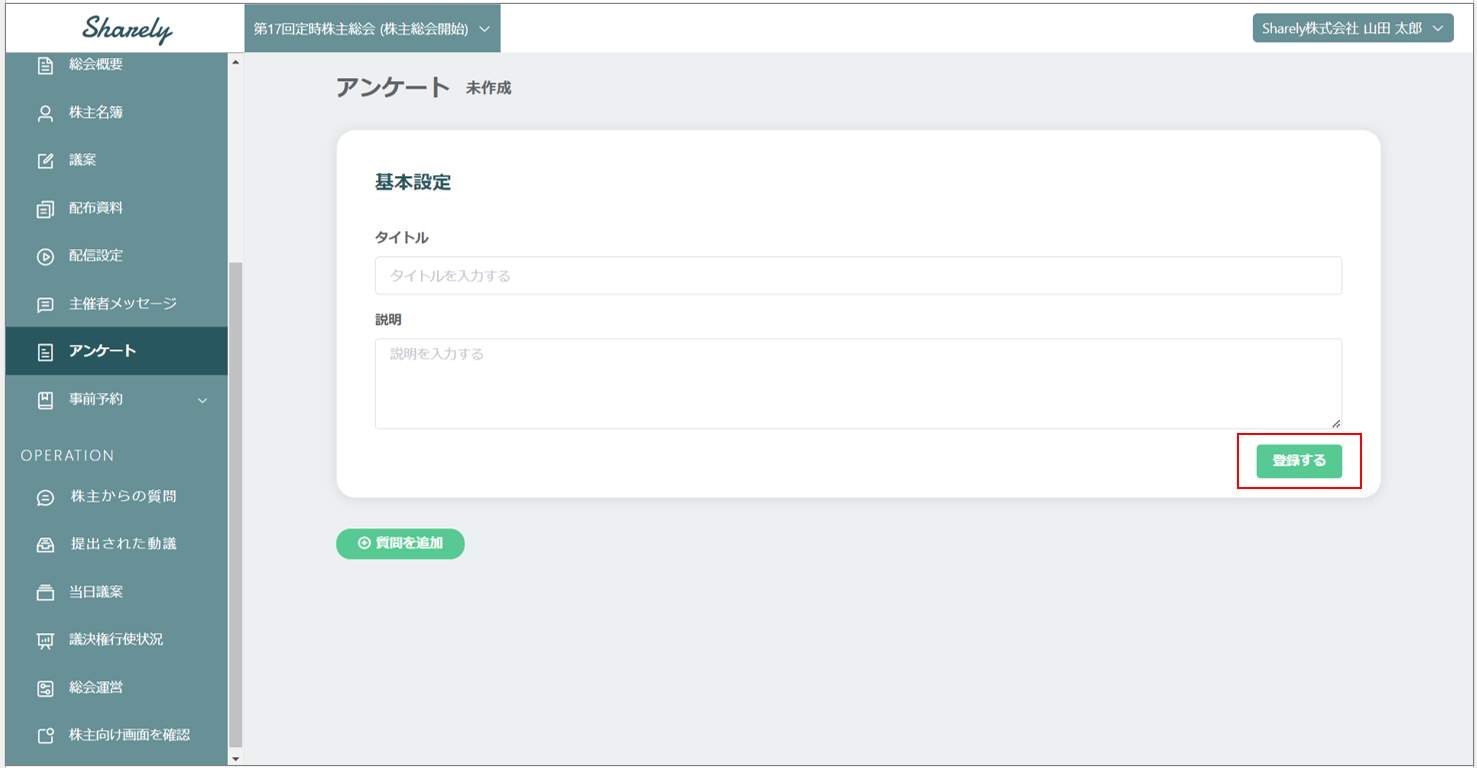The height and width of the screenshot is (768, 1477).
Task: Click the 提出された動議 inbox icon
Action: tap(45, 545)
